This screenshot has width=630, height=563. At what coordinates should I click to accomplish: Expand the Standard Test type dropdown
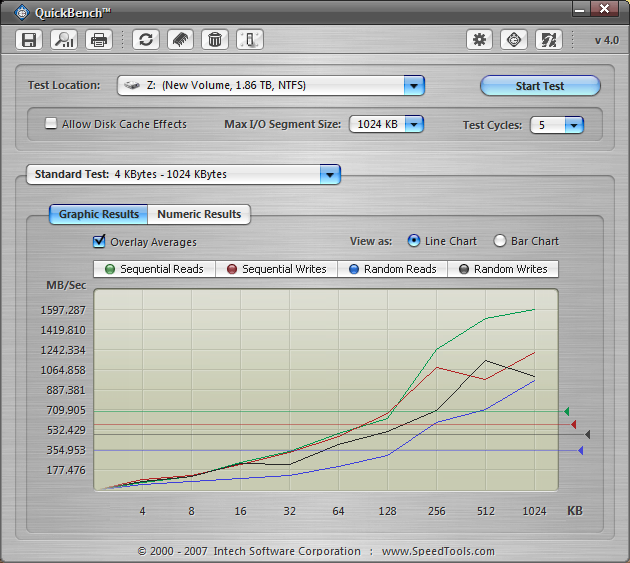click(329, 174)
